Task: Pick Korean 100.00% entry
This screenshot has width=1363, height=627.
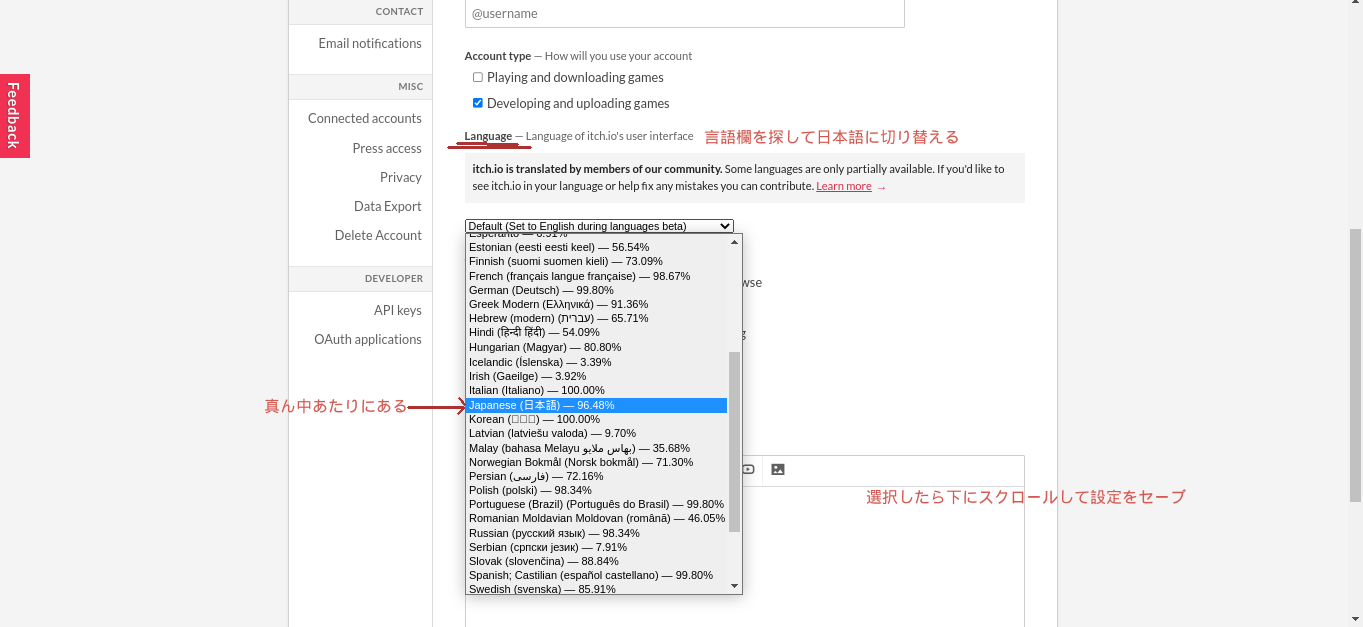Action: (x=597, y=419)
